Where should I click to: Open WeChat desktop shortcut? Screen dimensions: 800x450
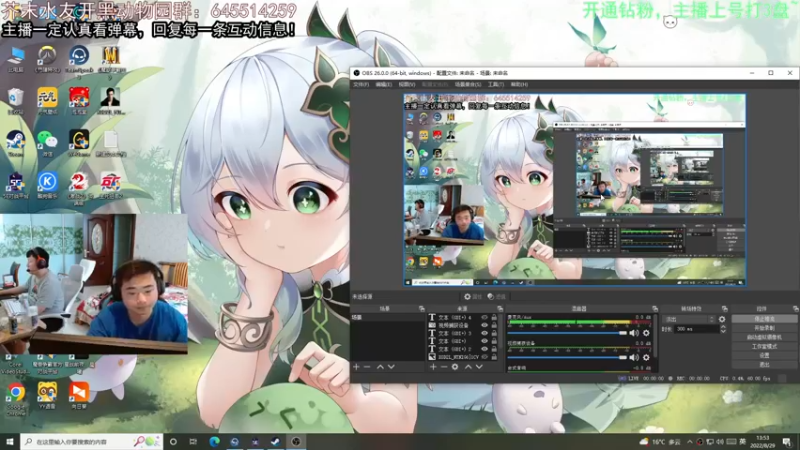(x=47, y=142)
